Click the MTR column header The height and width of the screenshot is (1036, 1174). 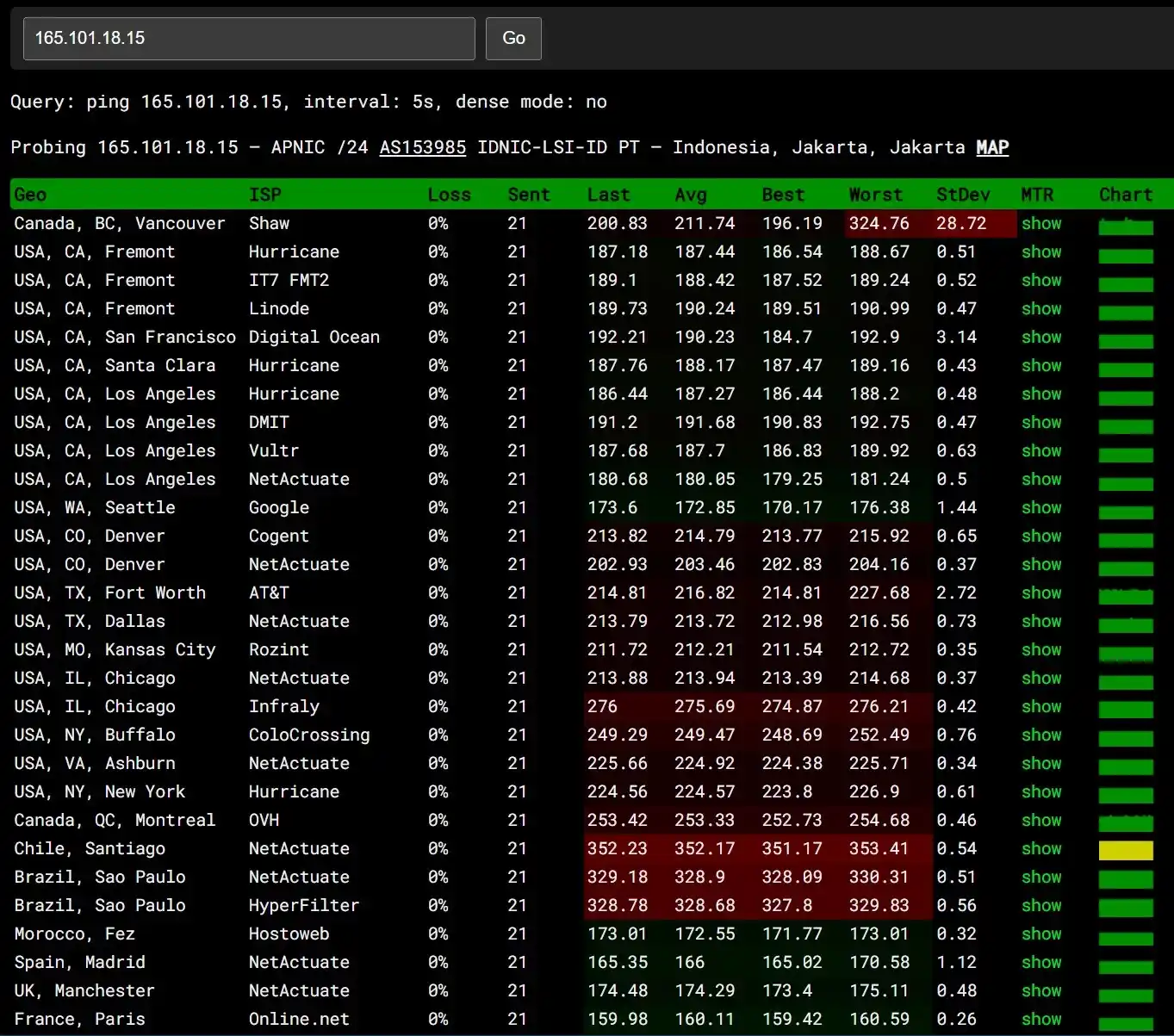(x=1037, y=195)
